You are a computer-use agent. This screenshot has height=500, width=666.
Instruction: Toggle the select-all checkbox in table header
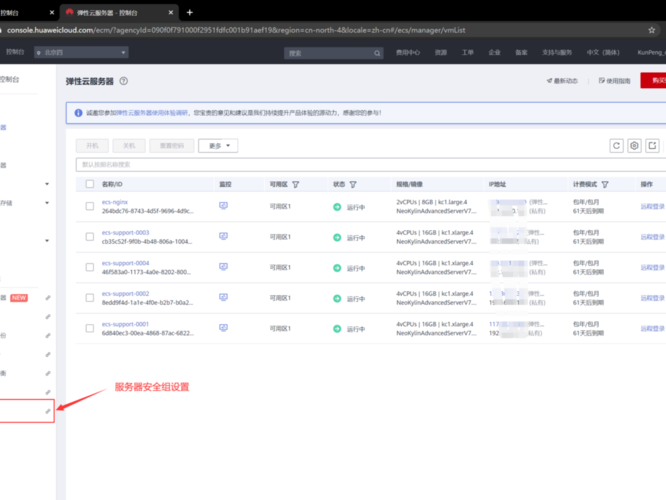tap(90, 184)
